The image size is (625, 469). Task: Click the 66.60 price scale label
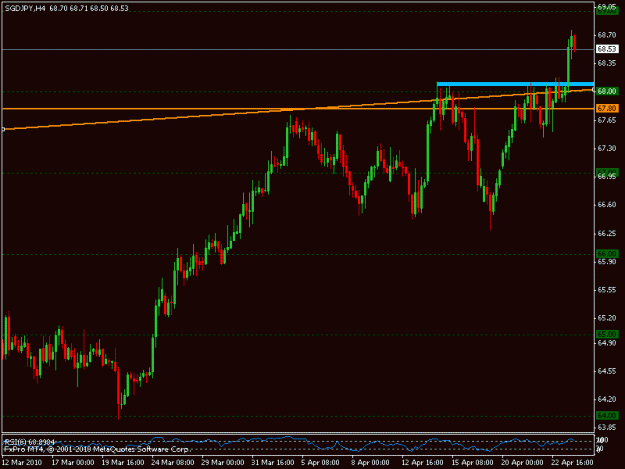[x=607, y=204]
